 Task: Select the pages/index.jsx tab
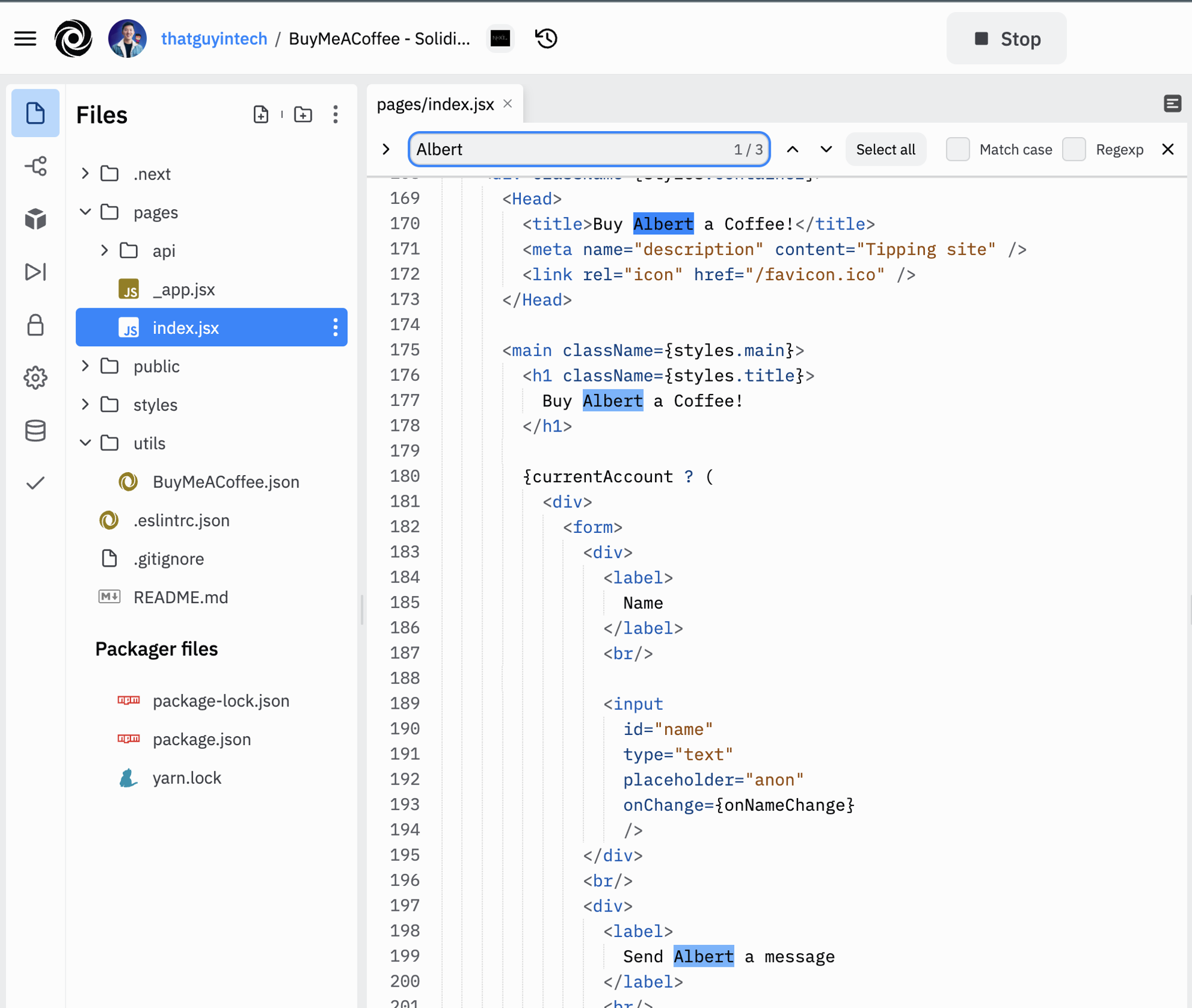pyautogui.click(x=436, y=104)
